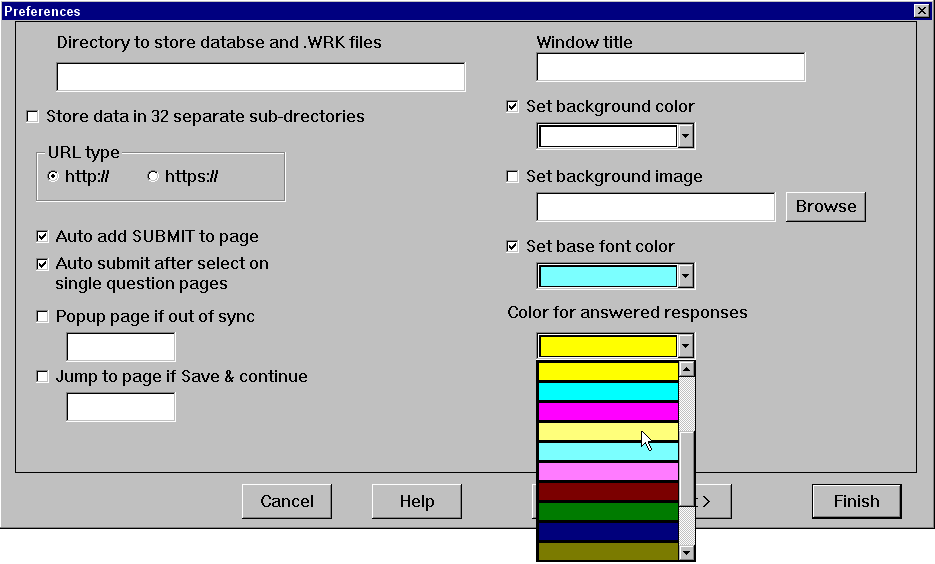Pick bright magenta from the color list
Screen dimensions: 935x564
point(608,412)
